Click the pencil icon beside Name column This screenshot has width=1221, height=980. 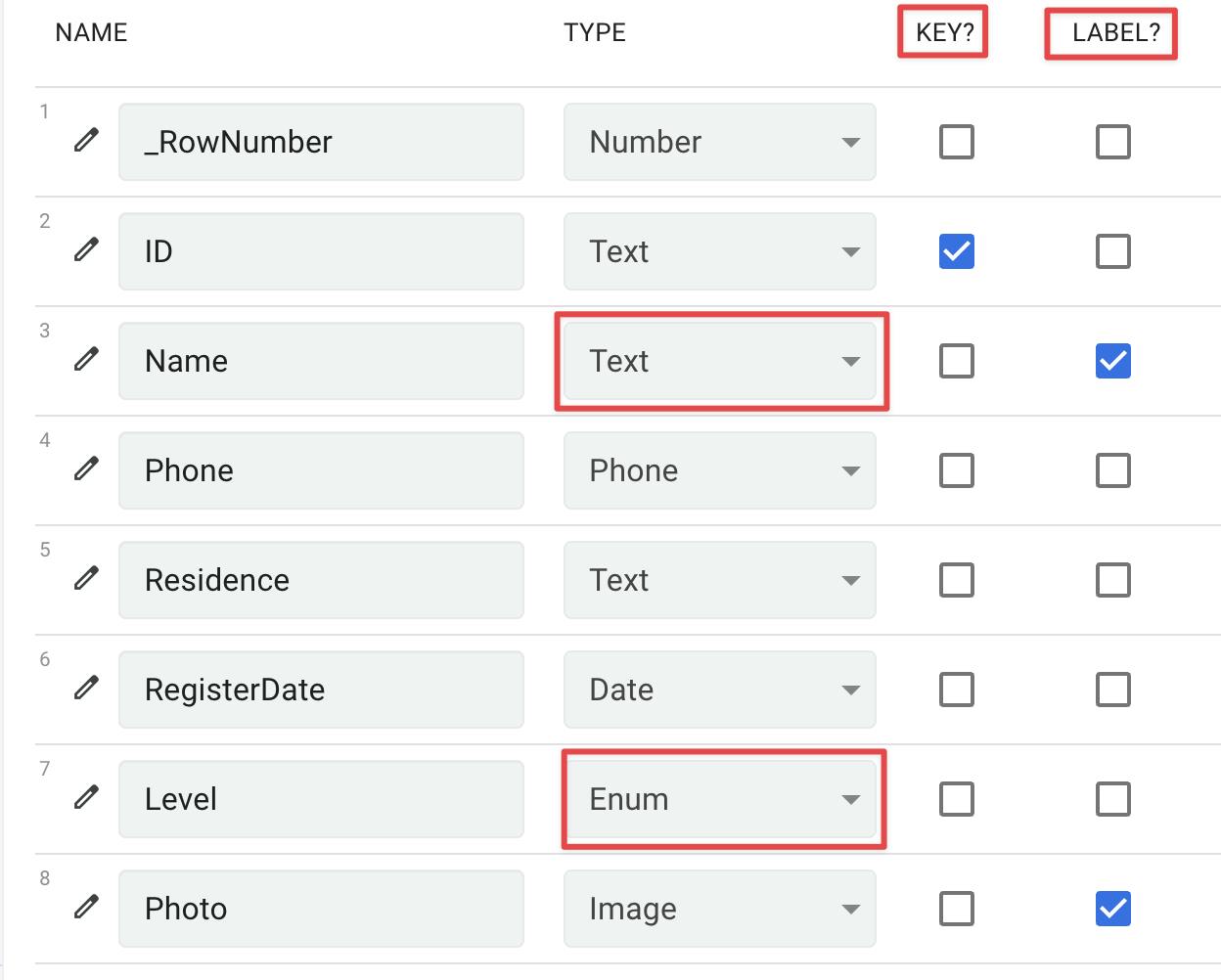(86, 360)
